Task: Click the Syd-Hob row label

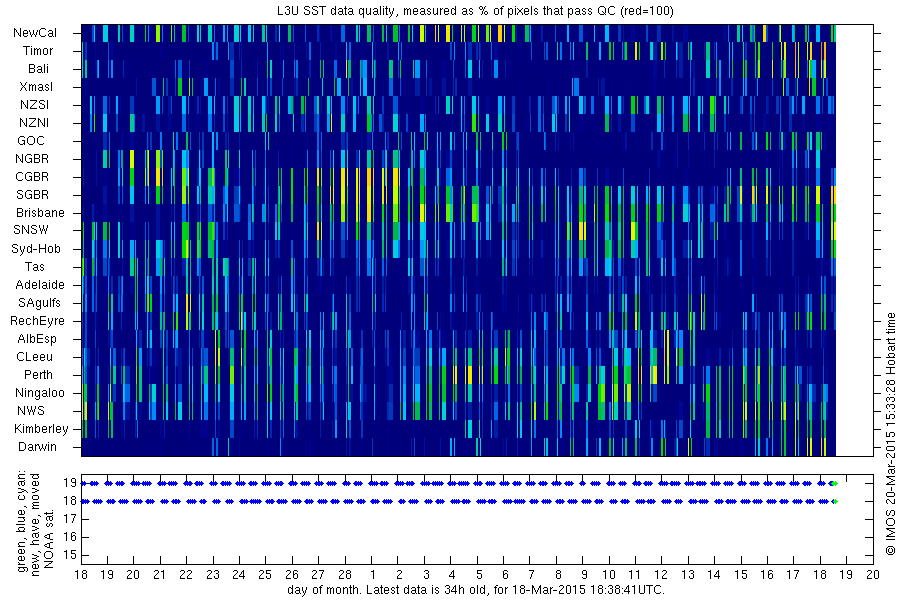Action: [36, 249]
